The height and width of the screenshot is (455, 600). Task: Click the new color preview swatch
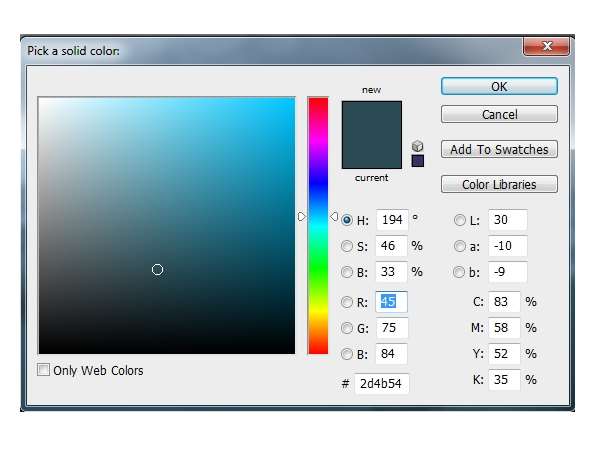(x=372, y=118)
